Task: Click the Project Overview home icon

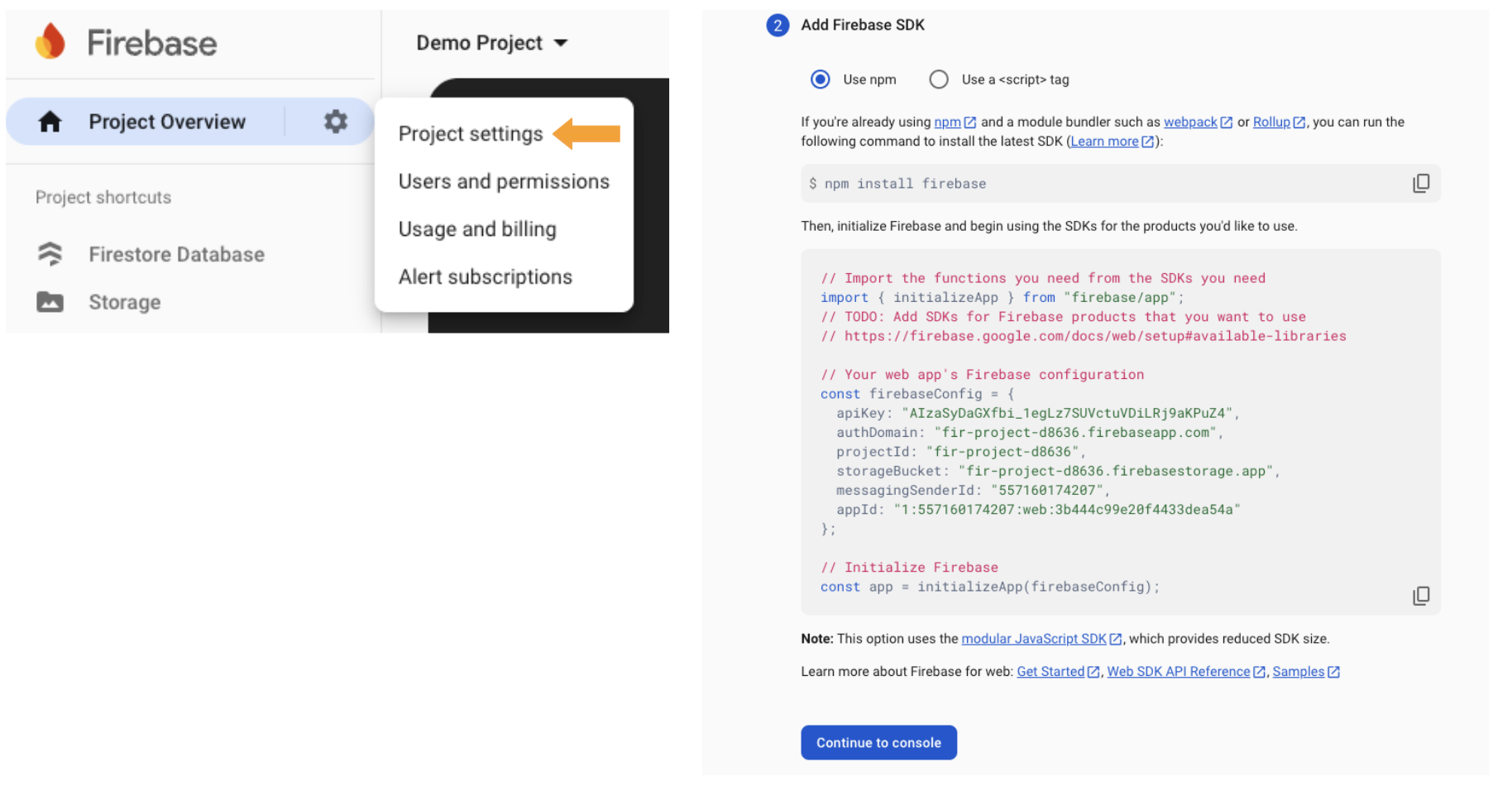Action: [x=50, y=122]
